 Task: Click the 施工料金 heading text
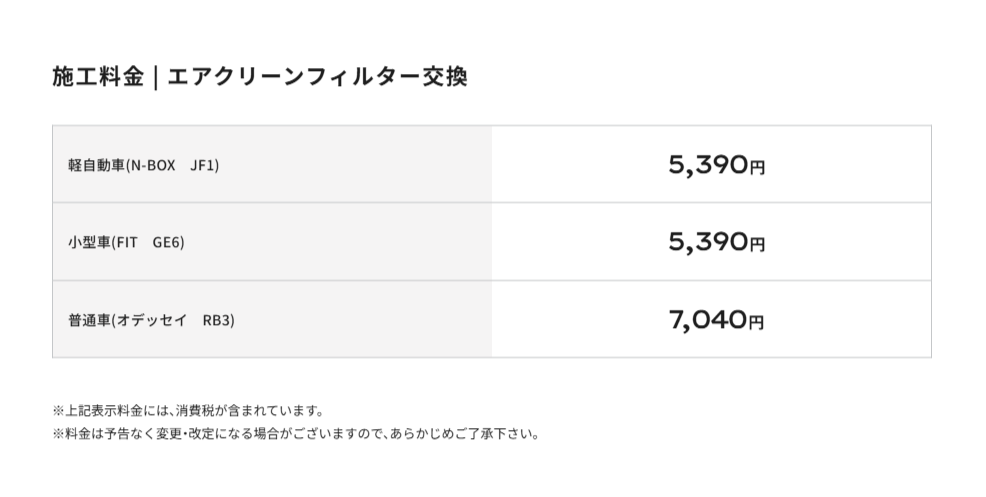click(x=97, y=78)
